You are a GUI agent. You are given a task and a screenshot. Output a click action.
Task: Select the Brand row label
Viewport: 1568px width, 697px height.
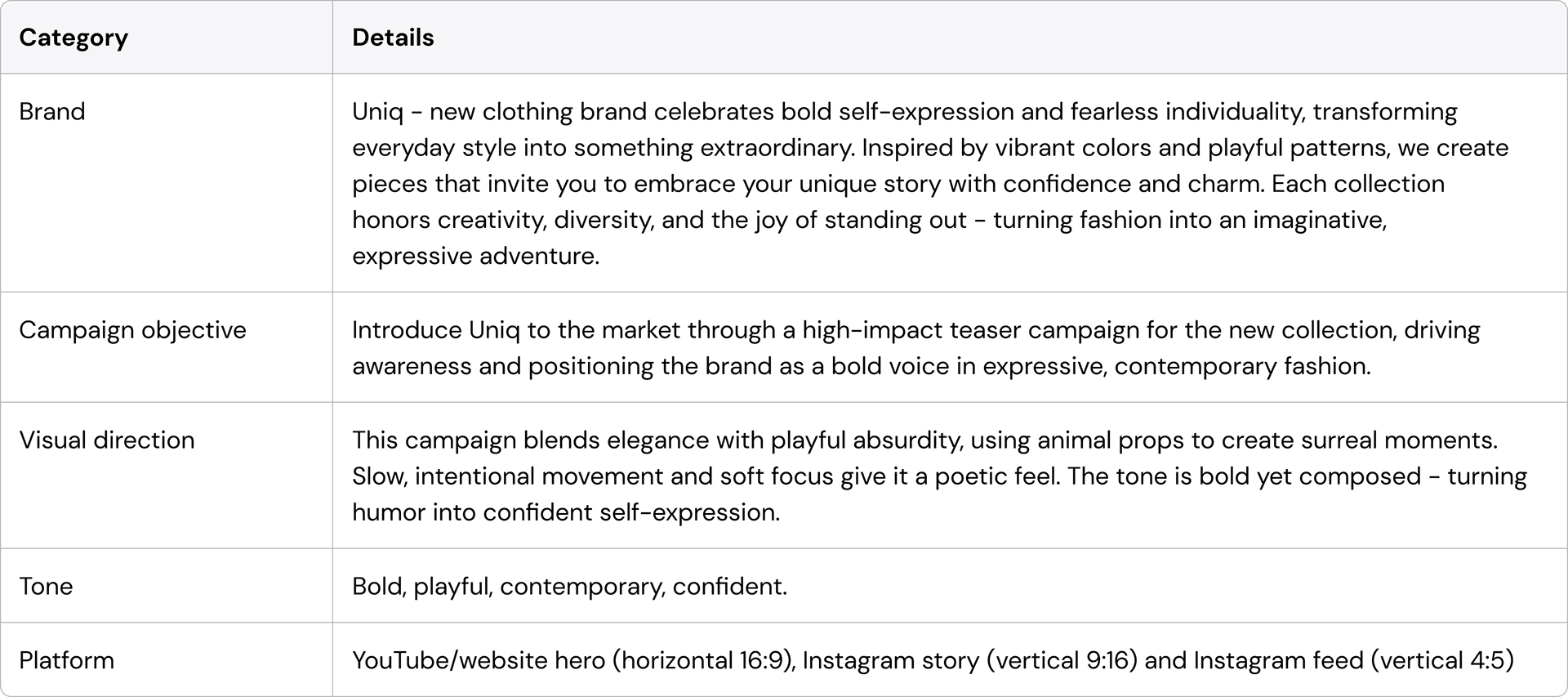click(52, 111)
